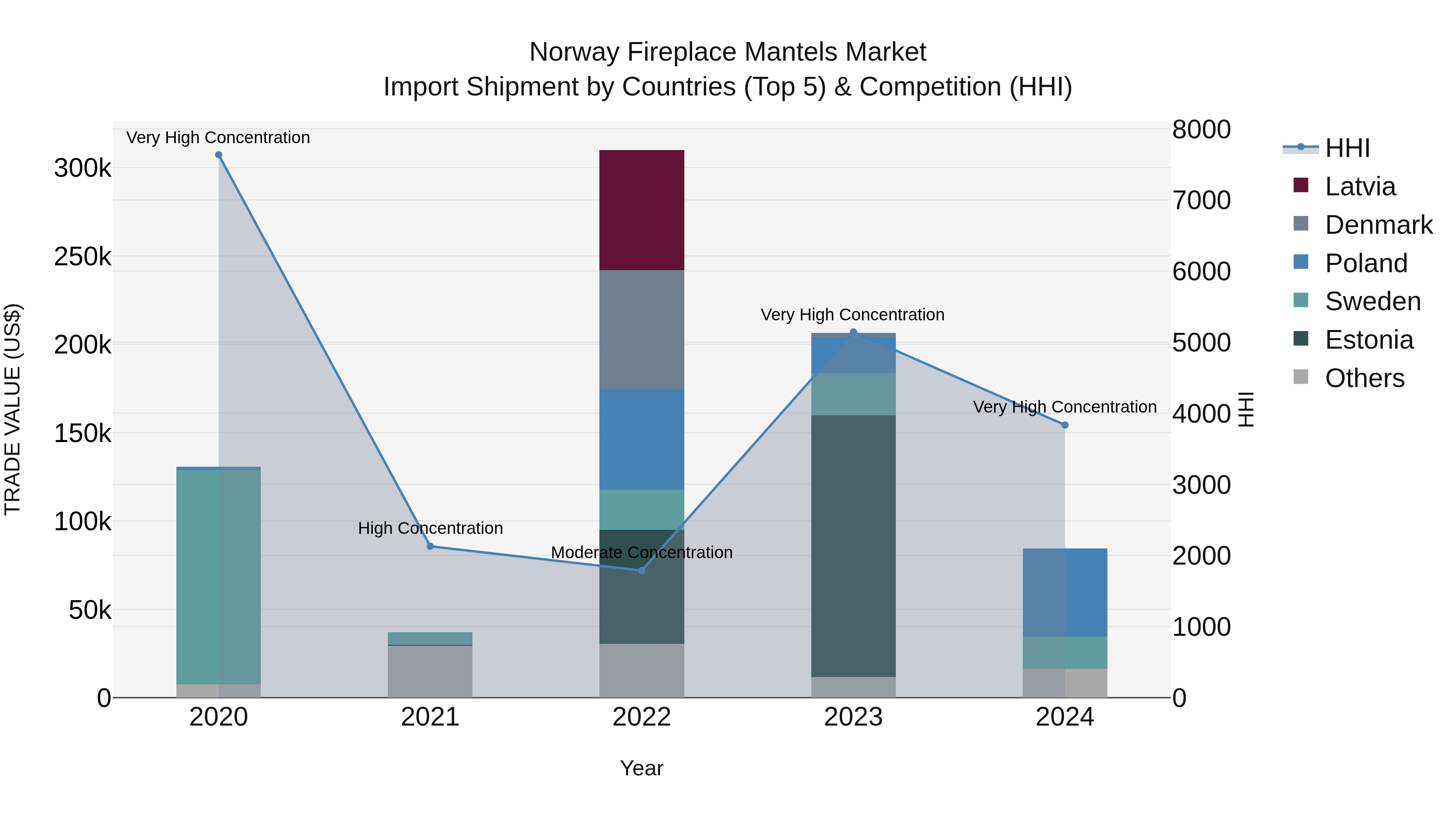Toggle the Denmark legend entry
1456x819 pixels.
coord(1363,224)
